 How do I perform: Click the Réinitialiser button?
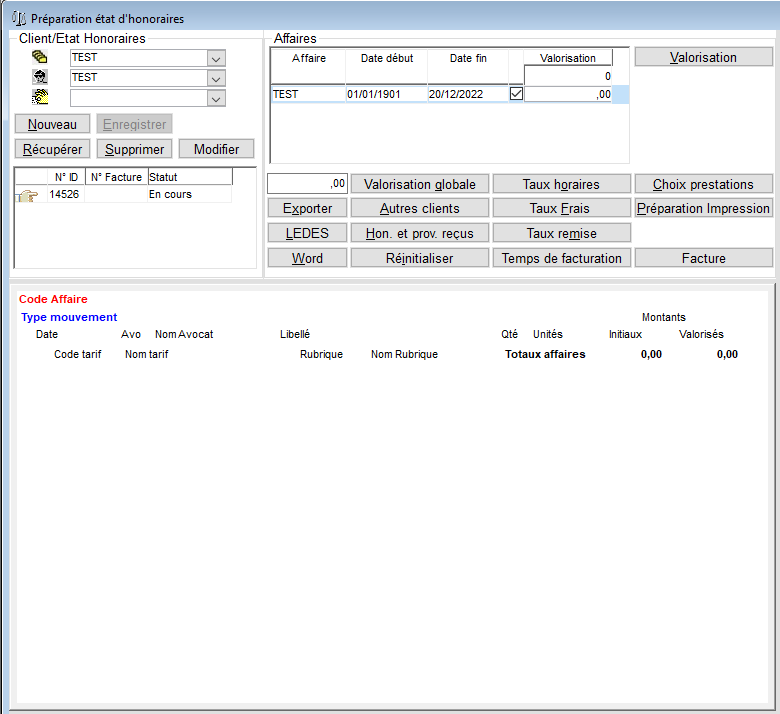pos(419,258)
